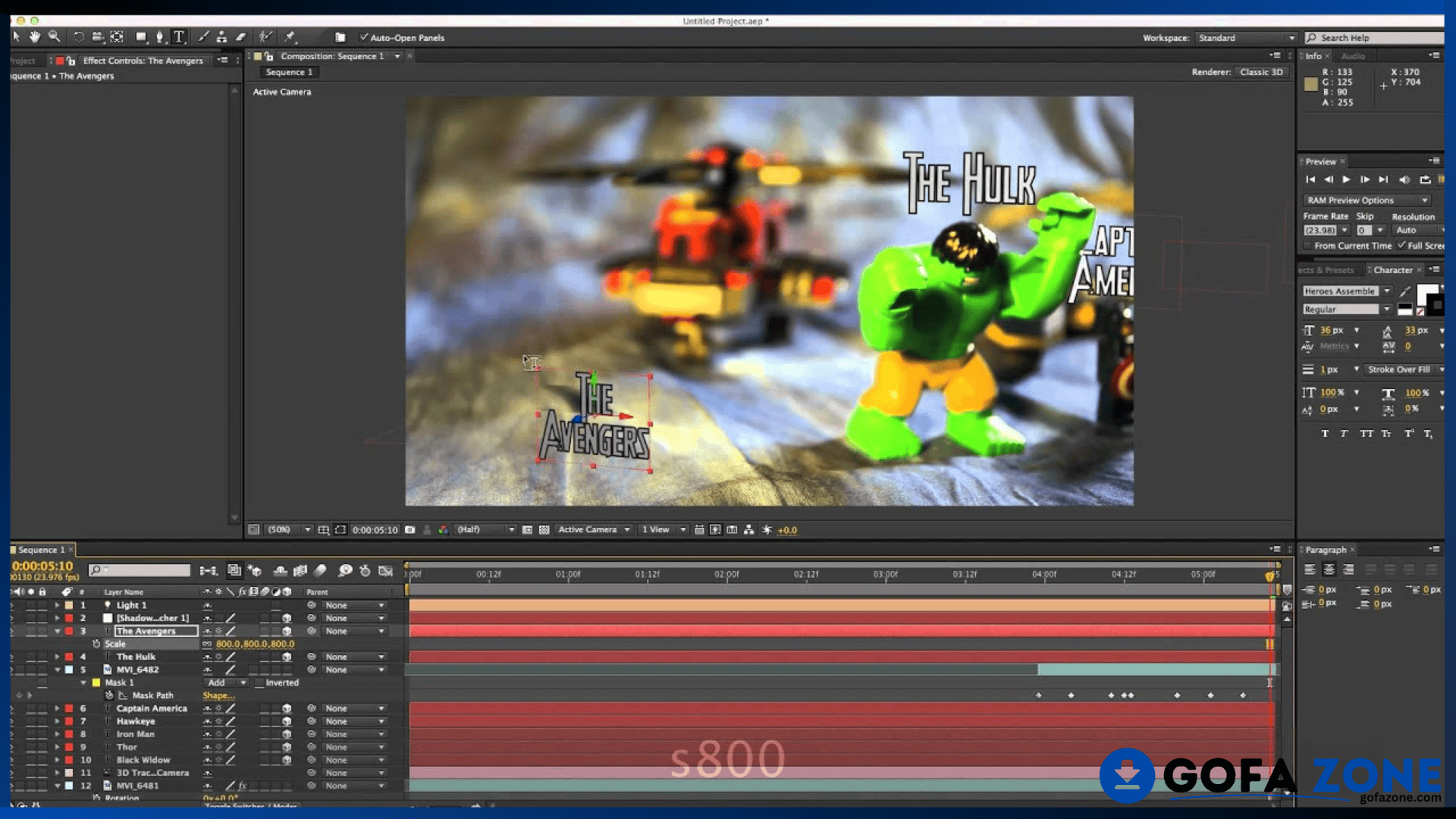This screenshot has height=819, width=1456.
Task: Expand the Light 1 layer
Action: (57, 605)
